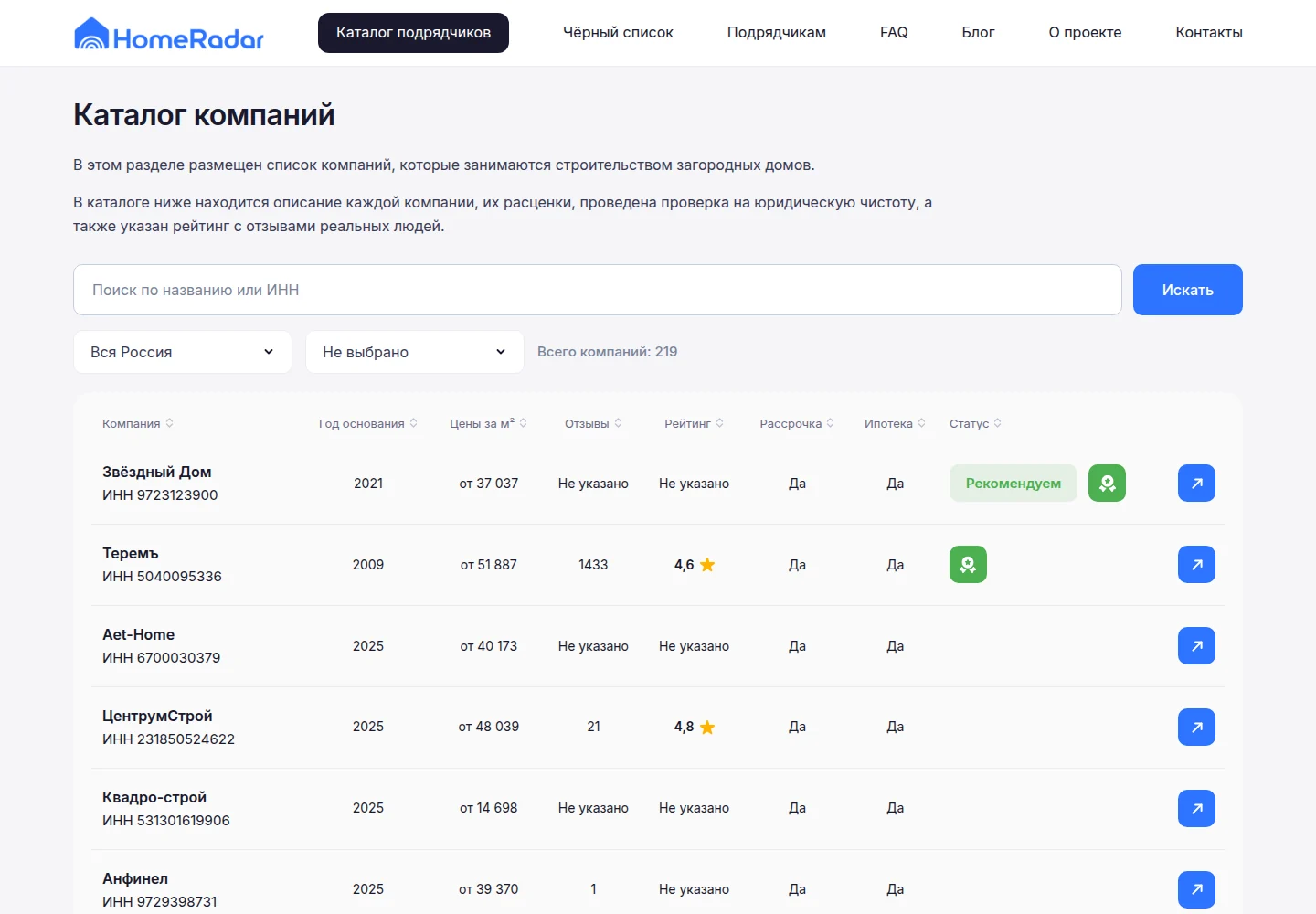Click the HomeRadar logo
Image resolution: width=1316 pixels, height=914 pixels.
169,34
